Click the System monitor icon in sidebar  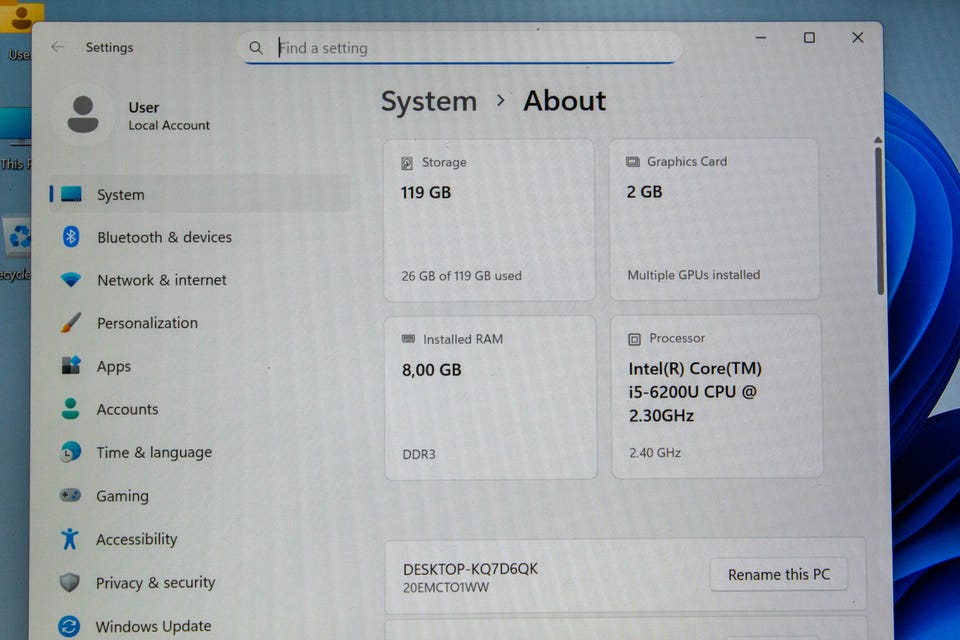tap(71, 194)
